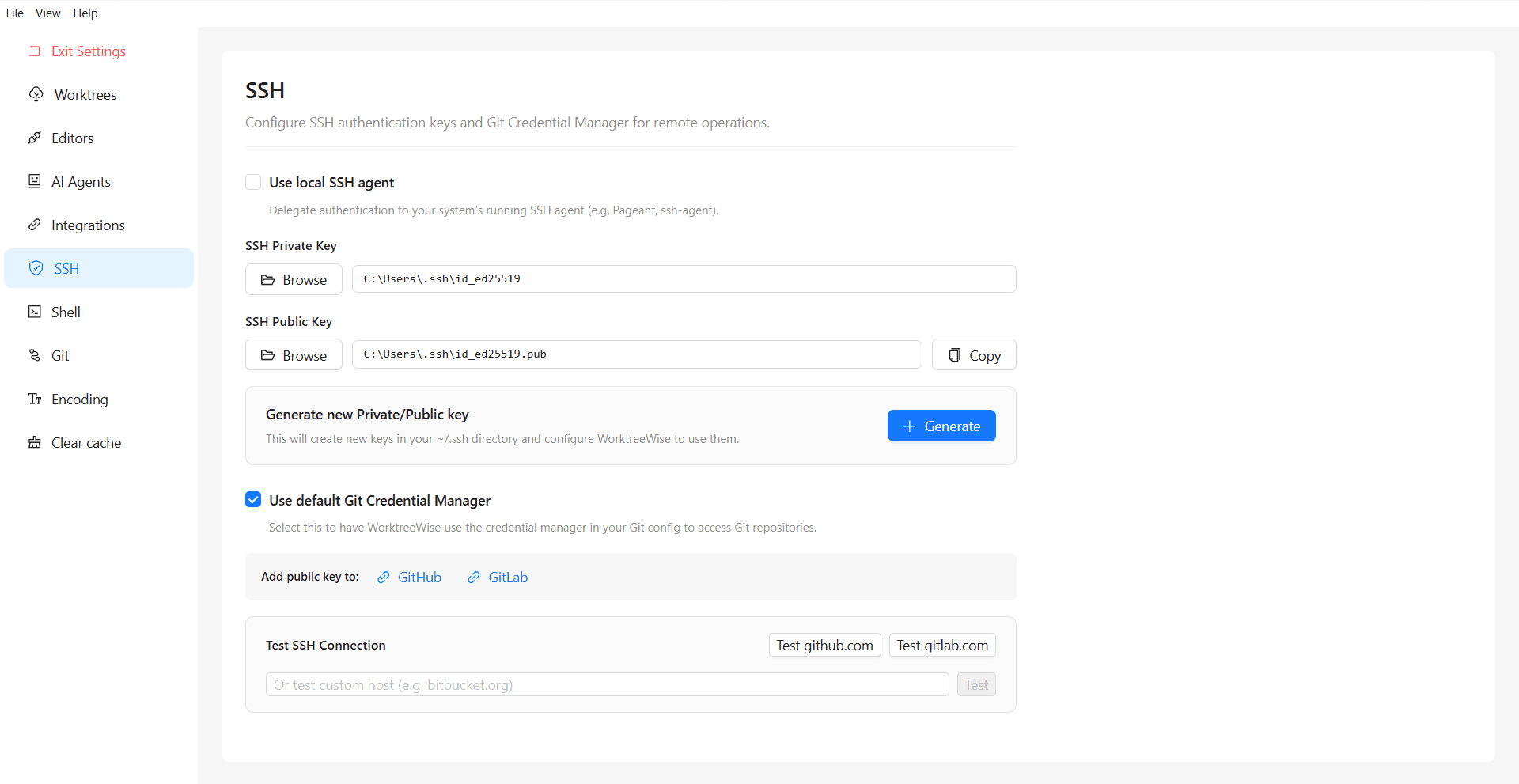Click the SSH private key path field
1519x784 pixels.
[x=684, y=278]
